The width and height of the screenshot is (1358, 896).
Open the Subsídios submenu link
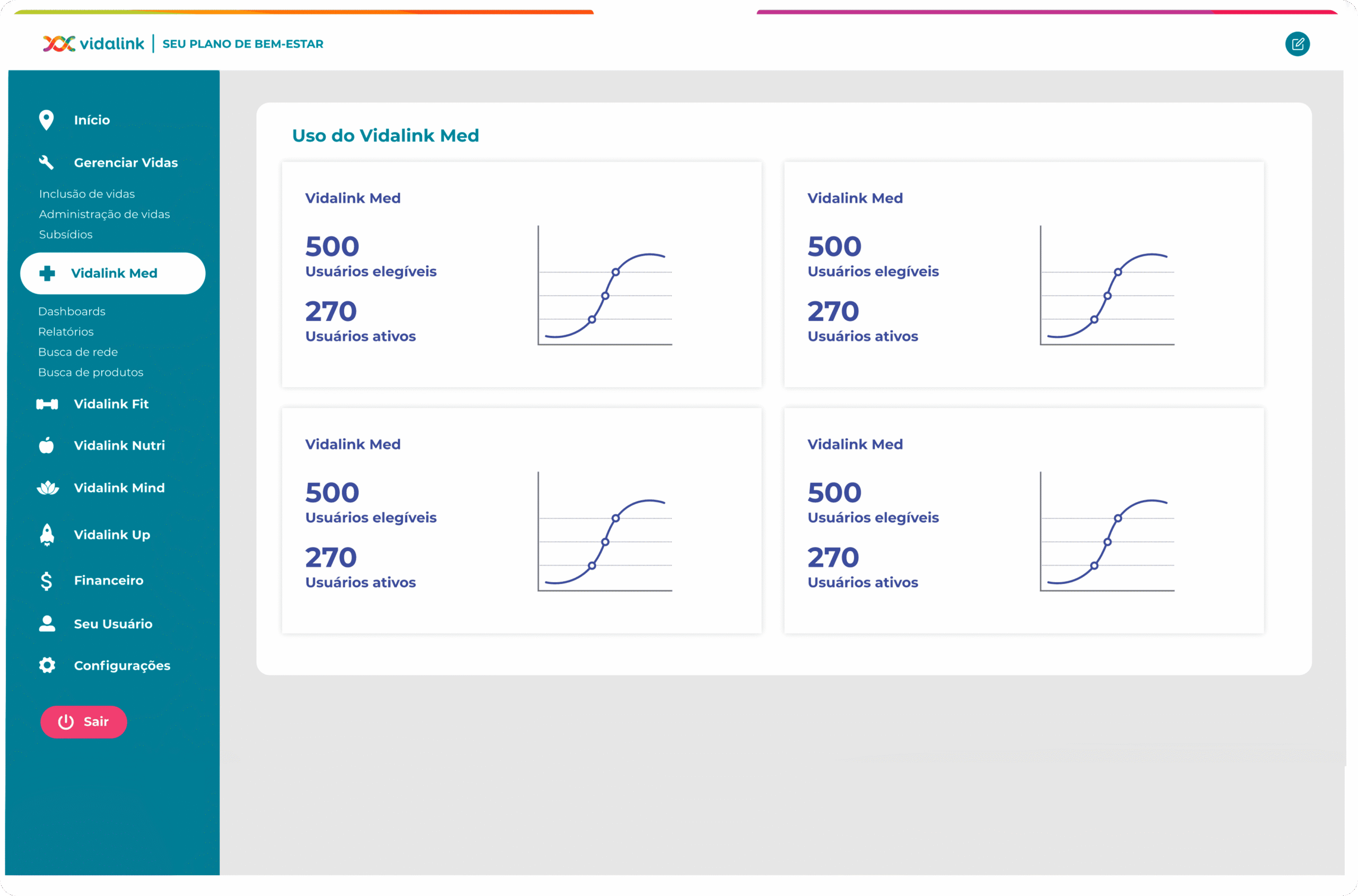pos(66,235)
